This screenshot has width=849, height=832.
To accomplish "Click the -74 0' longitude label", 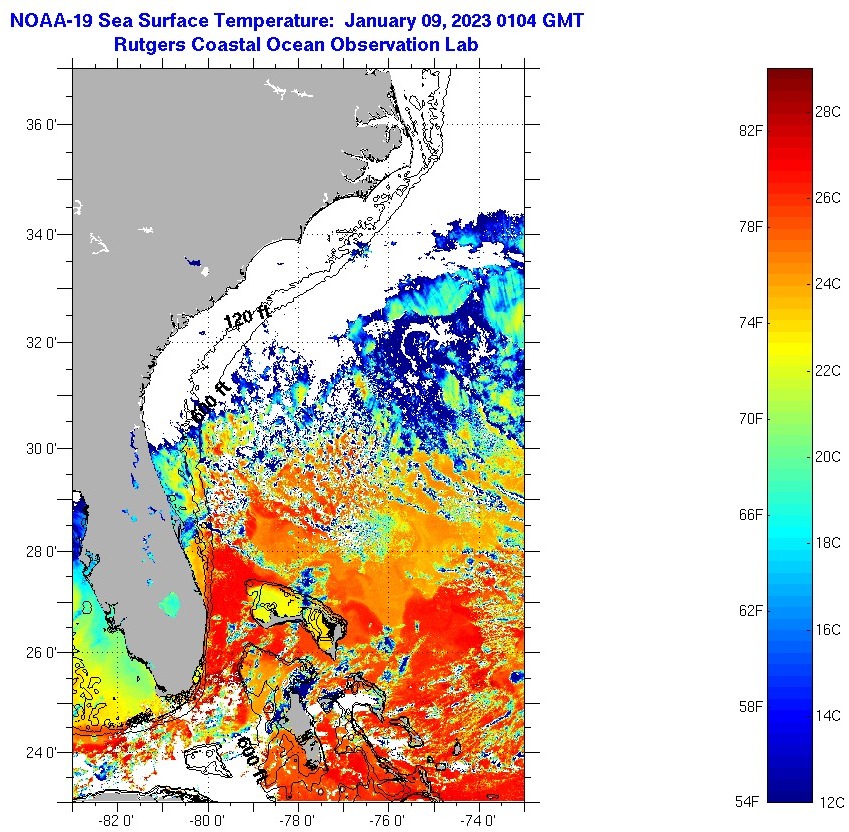I will [478, 821].
